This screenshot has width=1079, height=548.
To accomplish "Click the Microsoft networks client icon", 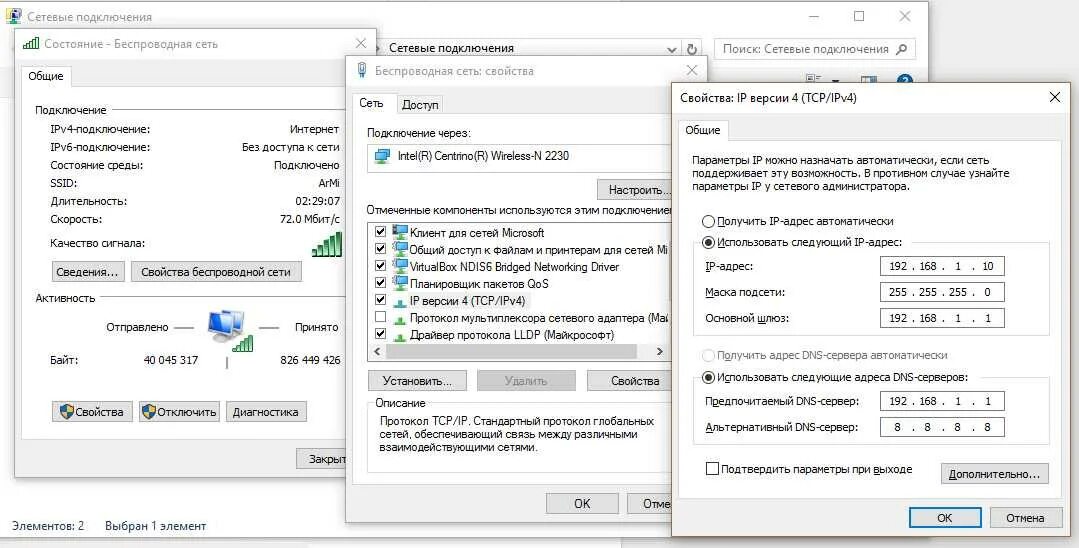I will point(400,232).
